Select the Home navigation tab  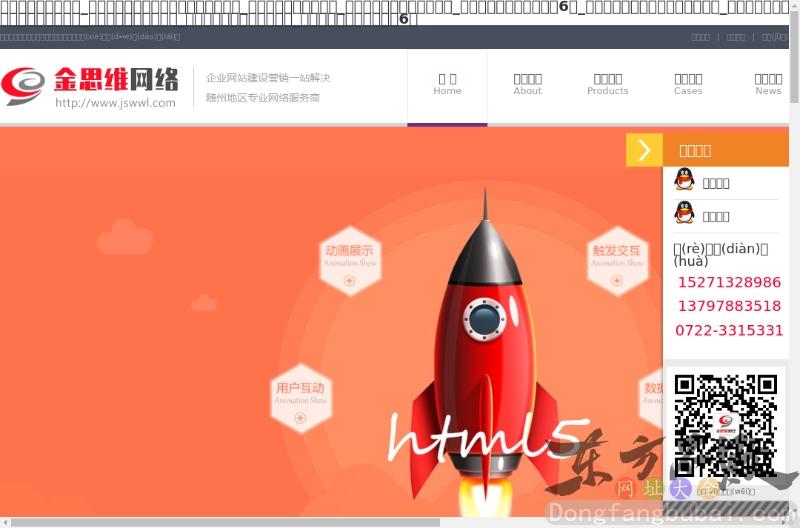click(x=447, y=85)
